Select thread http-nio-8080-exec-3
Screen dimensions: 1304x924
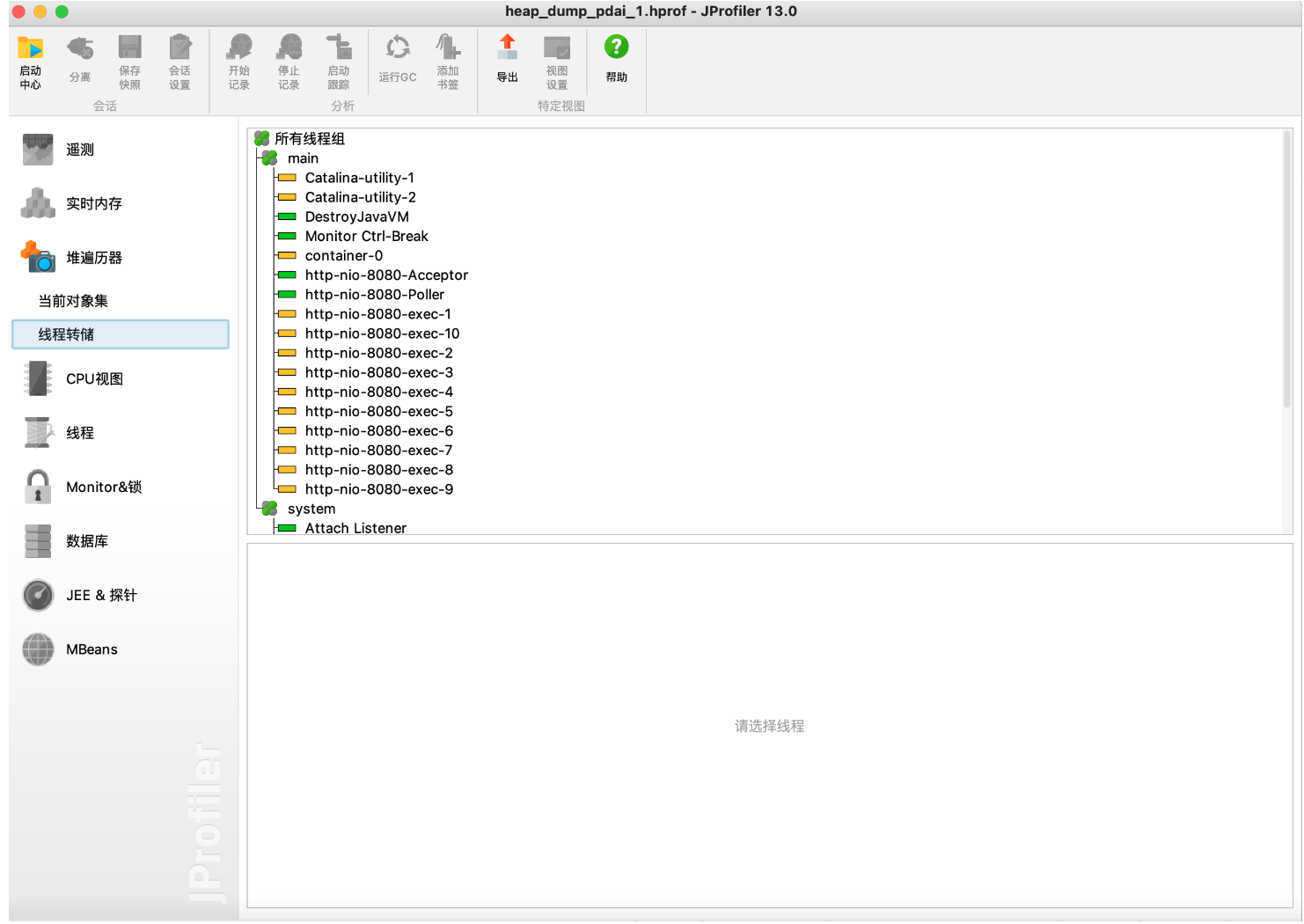378,372
